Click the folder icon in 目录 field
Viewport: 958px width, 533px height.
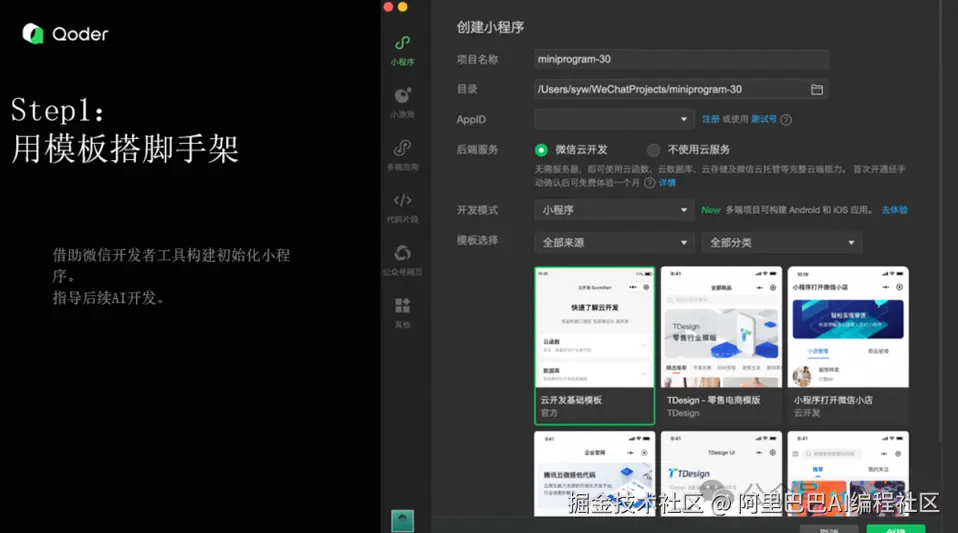[817, 90]
